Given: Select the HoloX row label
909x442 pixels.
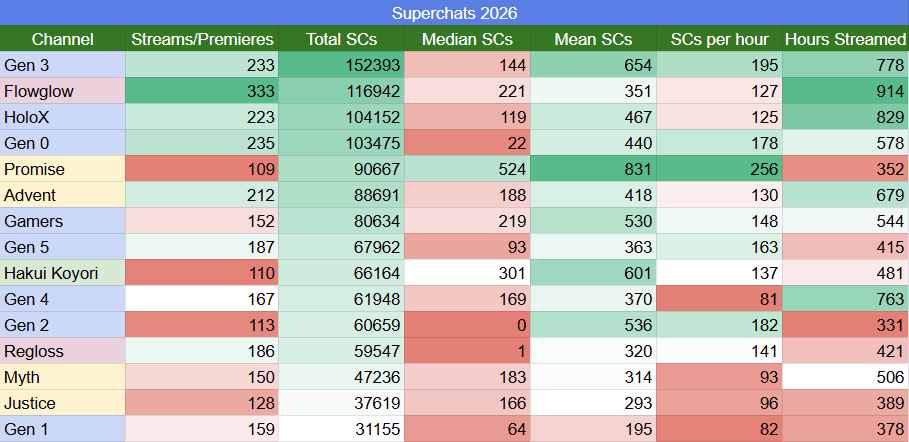Looking at the screenshot, I should click(63, 117).
